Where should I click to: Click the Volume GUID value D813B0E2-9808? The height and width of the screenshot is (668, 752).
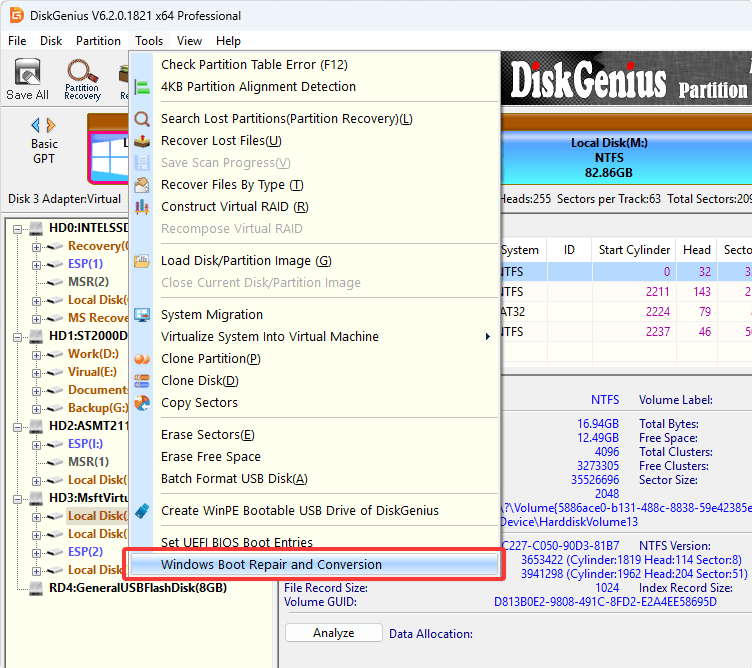[x=605, y=602]
